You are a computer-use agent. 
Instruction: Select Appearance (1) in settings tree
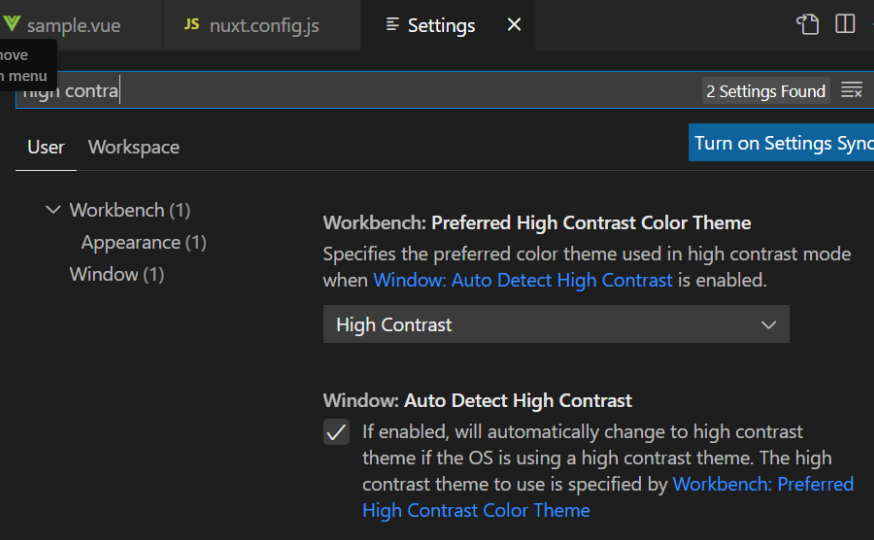coord(144,242)
